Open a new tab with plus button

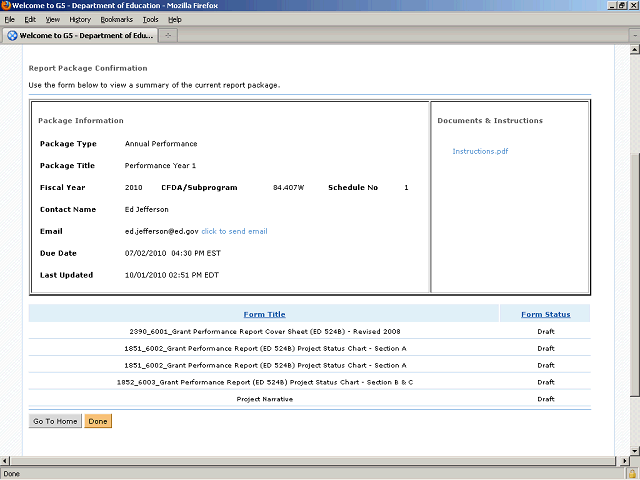169,36
